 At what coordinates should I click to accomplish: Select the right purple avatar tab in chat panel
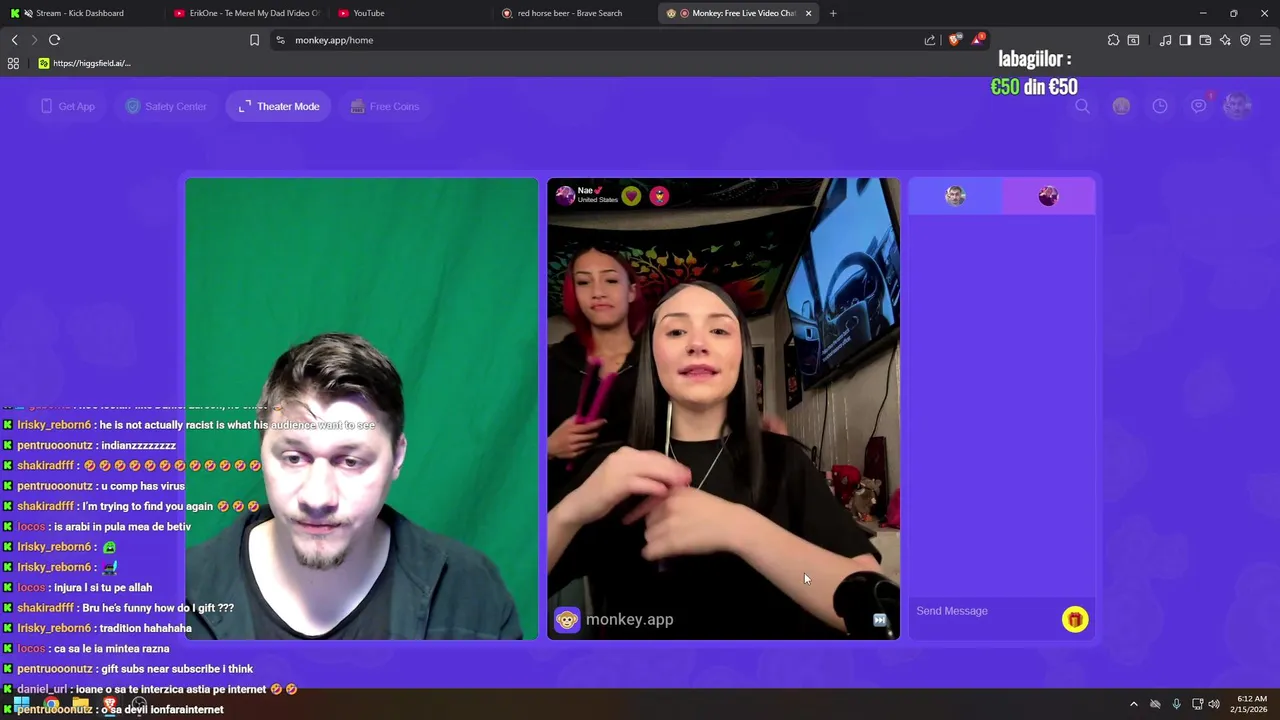pyautogui.click(x=1048, y=196)
